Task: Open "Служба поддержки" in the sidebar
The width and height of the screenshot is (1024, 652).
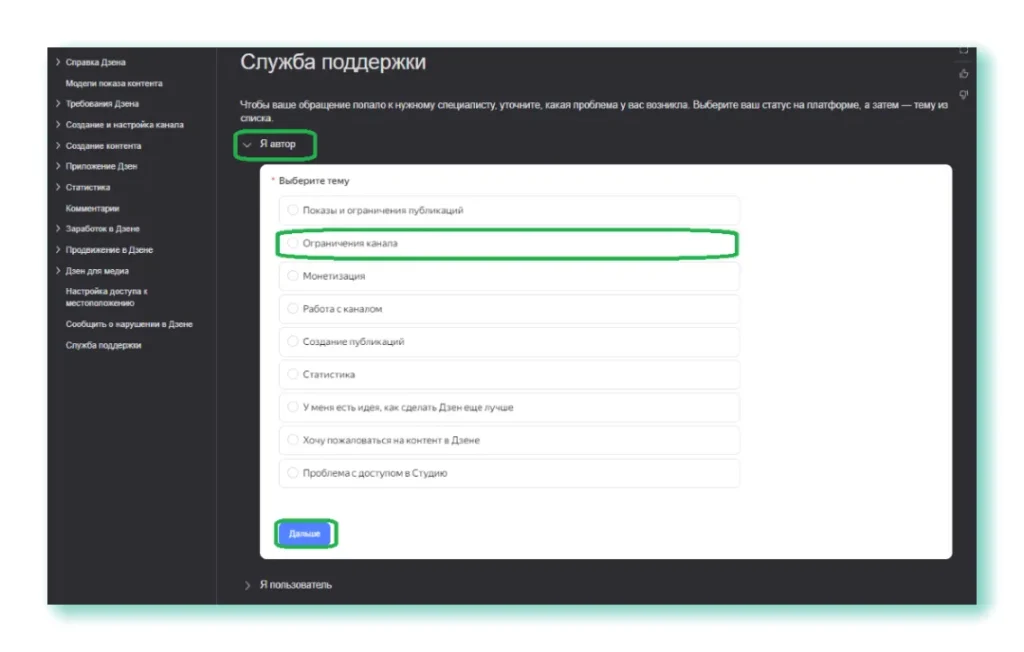Action: 103,345
